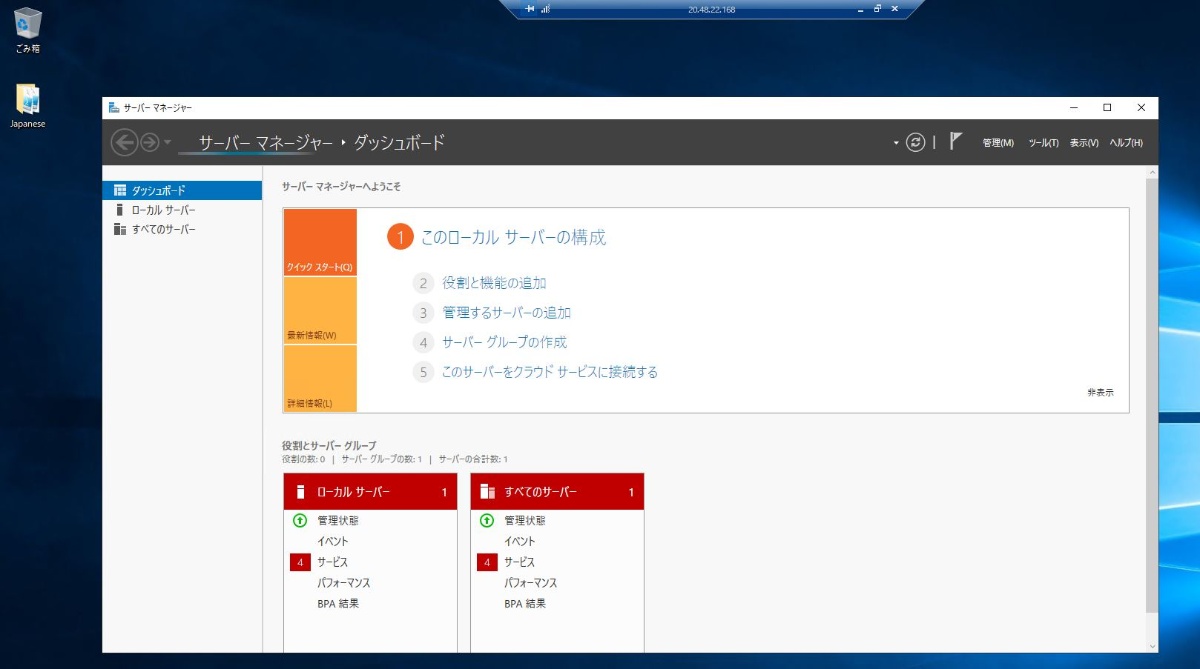
Task: Open the notifications flag
Action: (956, 142)
